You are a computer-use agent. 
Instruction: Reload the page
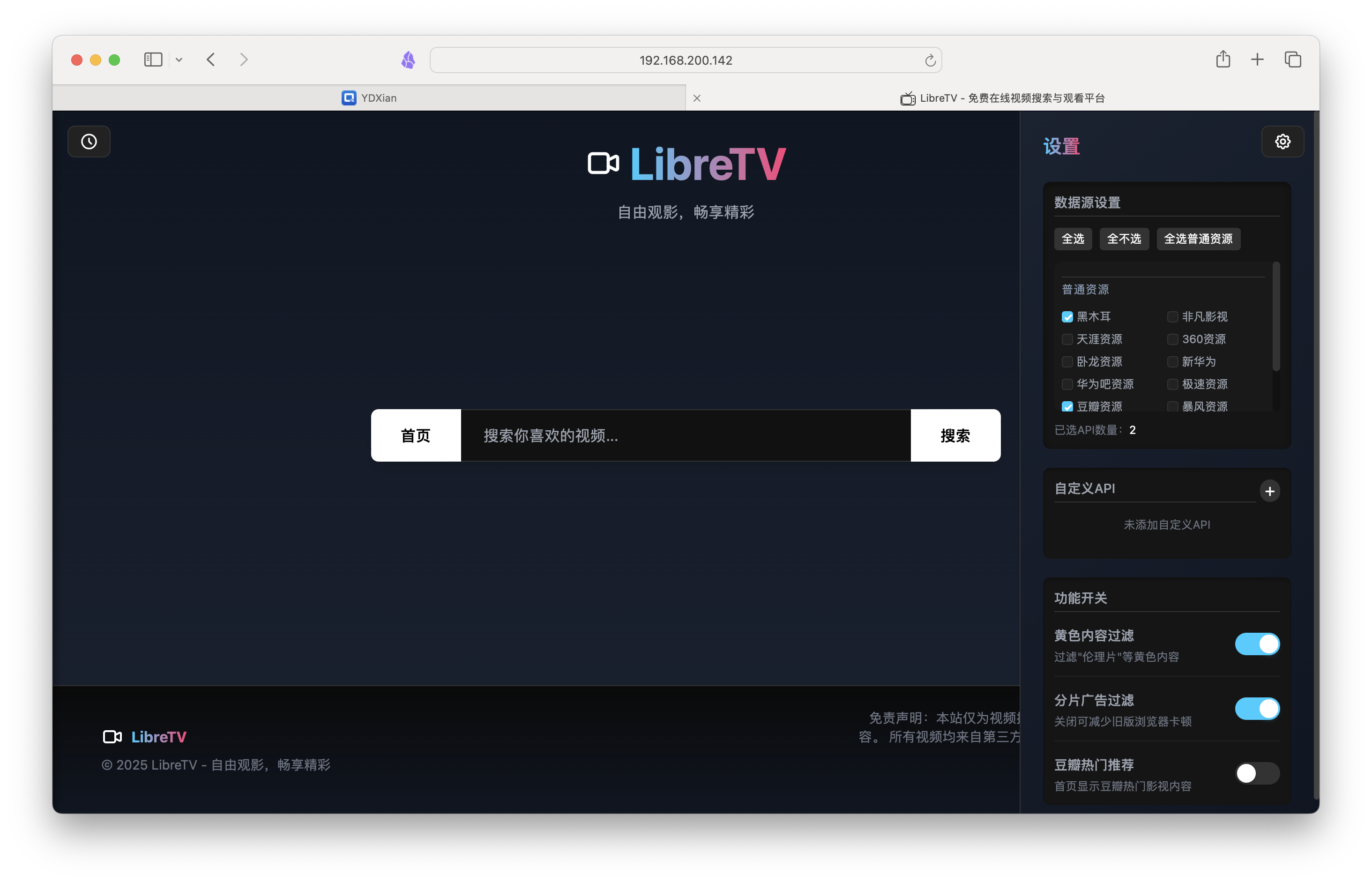(930, 60)
